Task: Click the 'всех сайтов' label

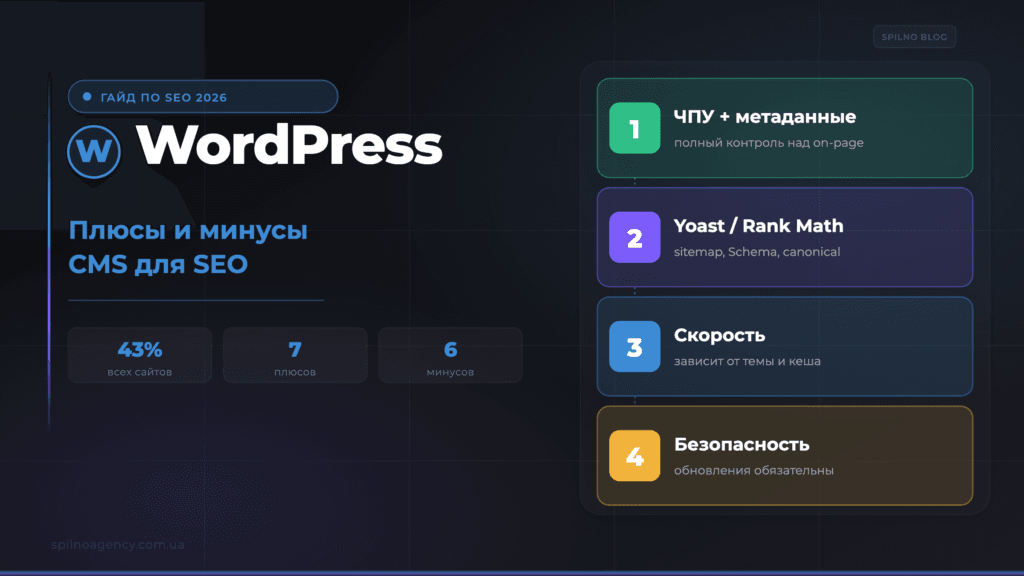Action: point(140,372)
